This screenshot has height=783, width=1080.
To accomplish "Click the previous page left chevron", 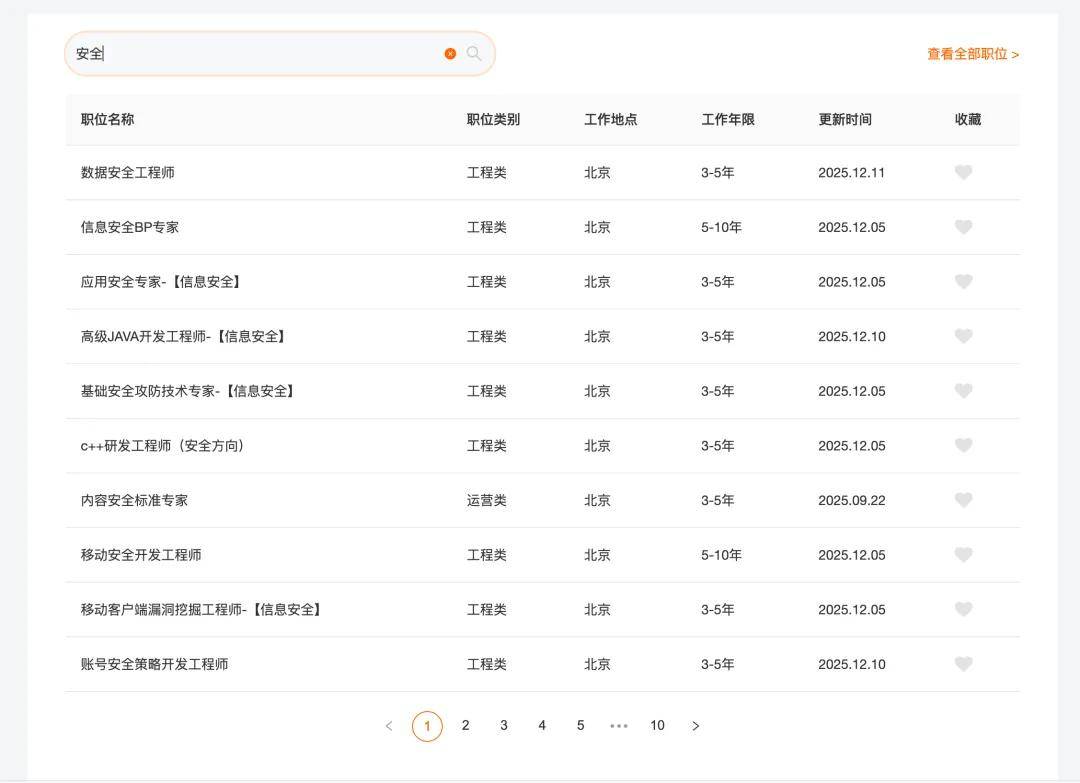I will [x=389, y=726].
